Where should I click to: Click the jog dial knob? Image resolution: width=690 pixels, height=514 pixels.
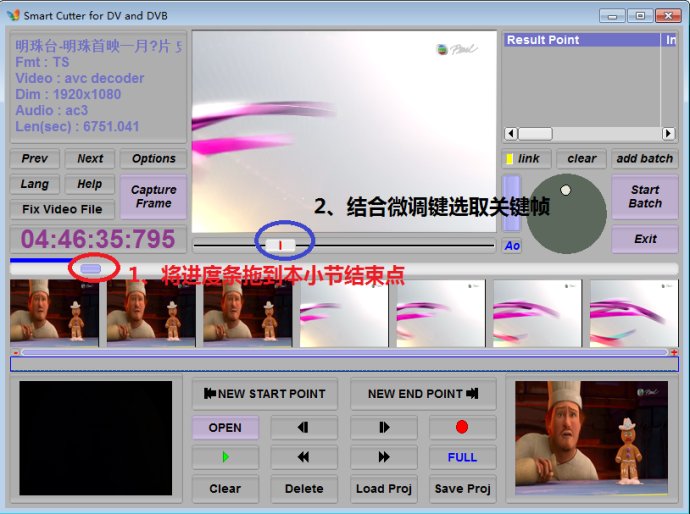(565, 190)
